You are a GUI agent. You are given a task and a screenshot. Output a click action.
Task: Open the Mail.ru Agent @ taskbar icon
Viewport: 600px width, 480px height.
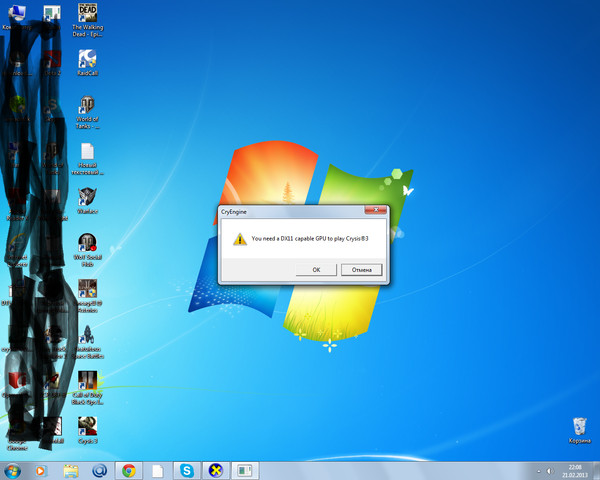(99, 471)
